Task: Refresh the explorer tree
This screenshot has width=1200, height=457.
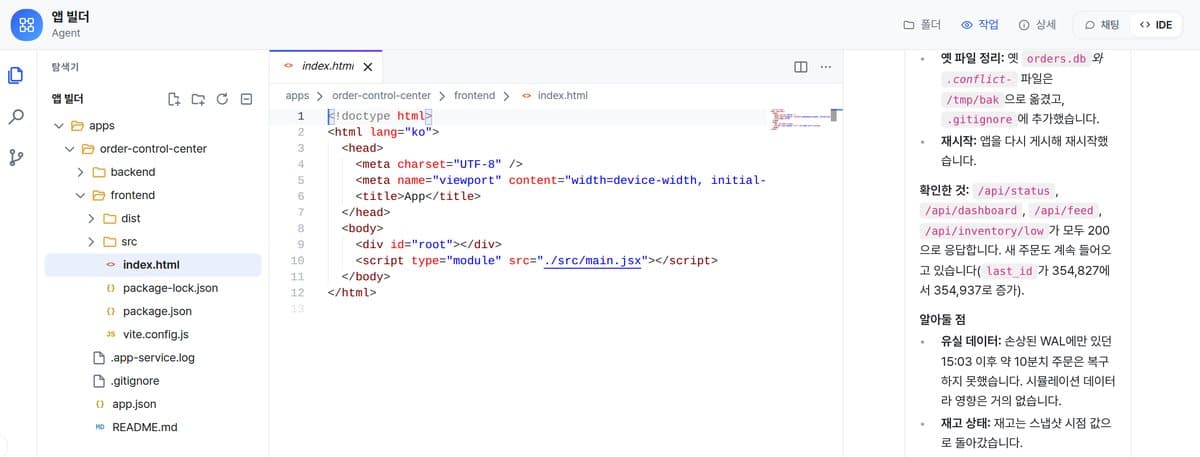Action: [x=222, y=99]
